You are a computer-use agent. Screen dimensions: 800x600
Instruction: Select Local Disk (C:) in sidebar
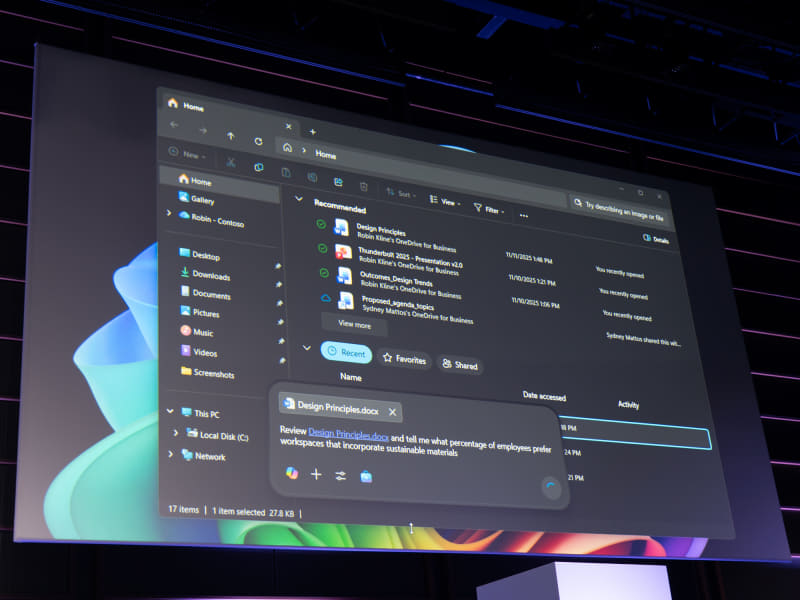217,435
